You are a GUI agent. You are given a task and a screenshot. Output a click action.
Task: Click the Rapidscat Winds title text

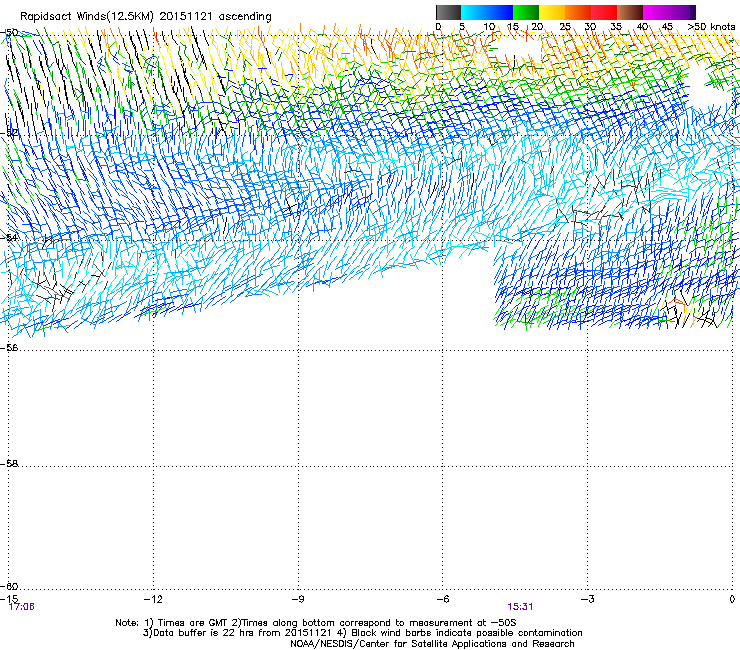pyautogui.click(x=146, y=17)
